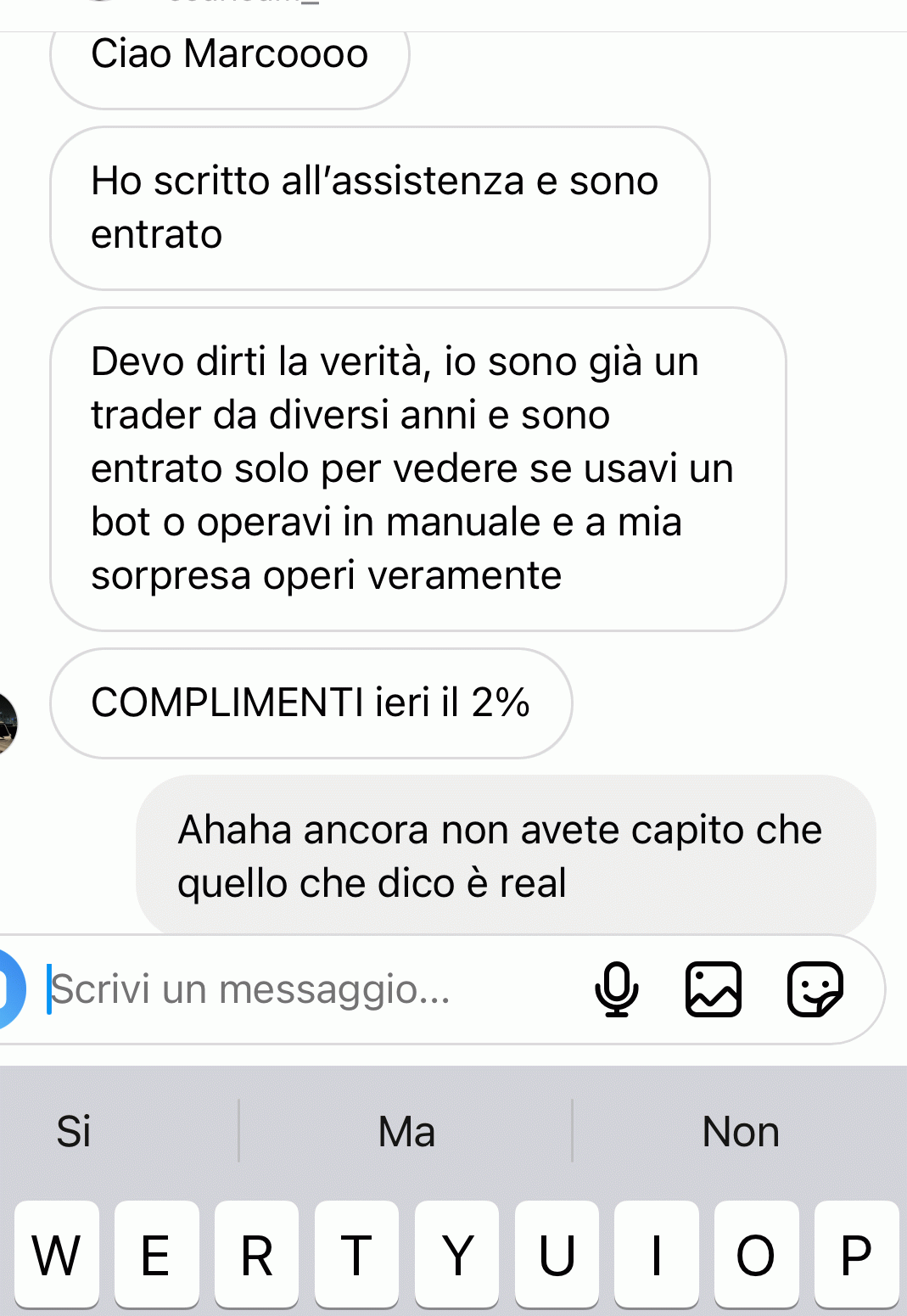Tap the microphone voice message icon

point(616,988)
